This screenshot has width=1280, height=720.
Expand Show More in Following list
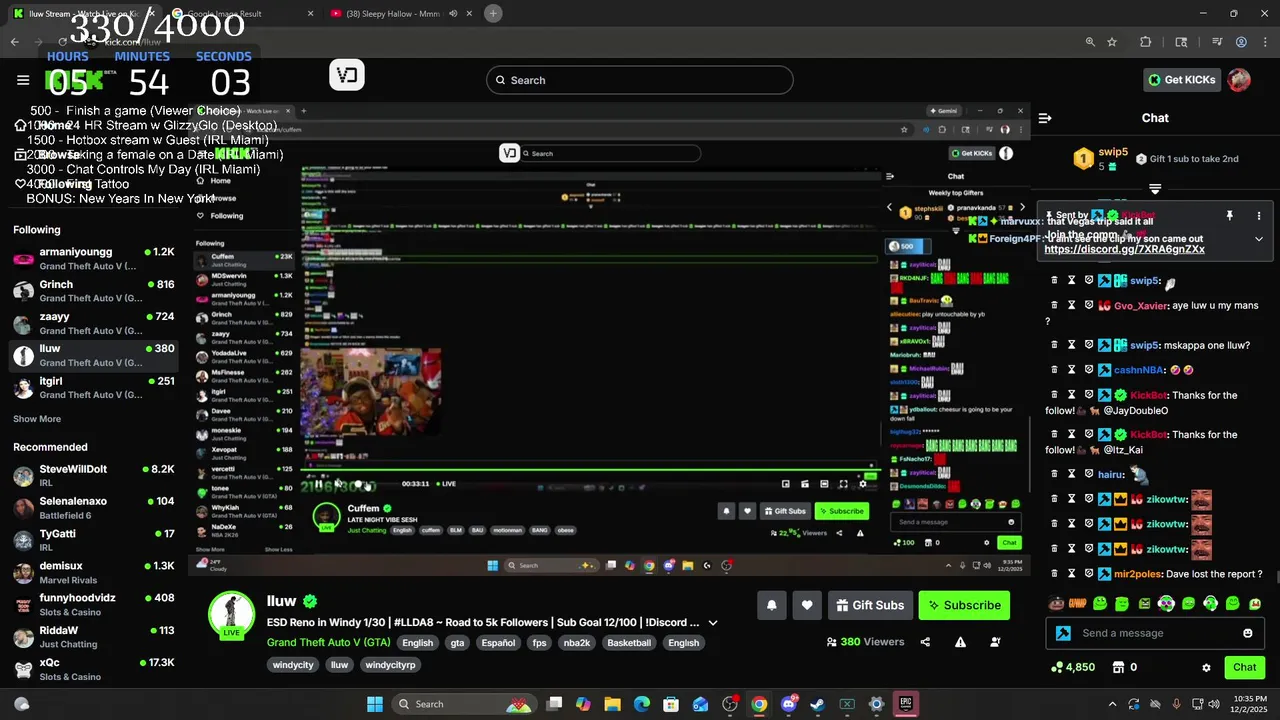click(x=37, y=419)
